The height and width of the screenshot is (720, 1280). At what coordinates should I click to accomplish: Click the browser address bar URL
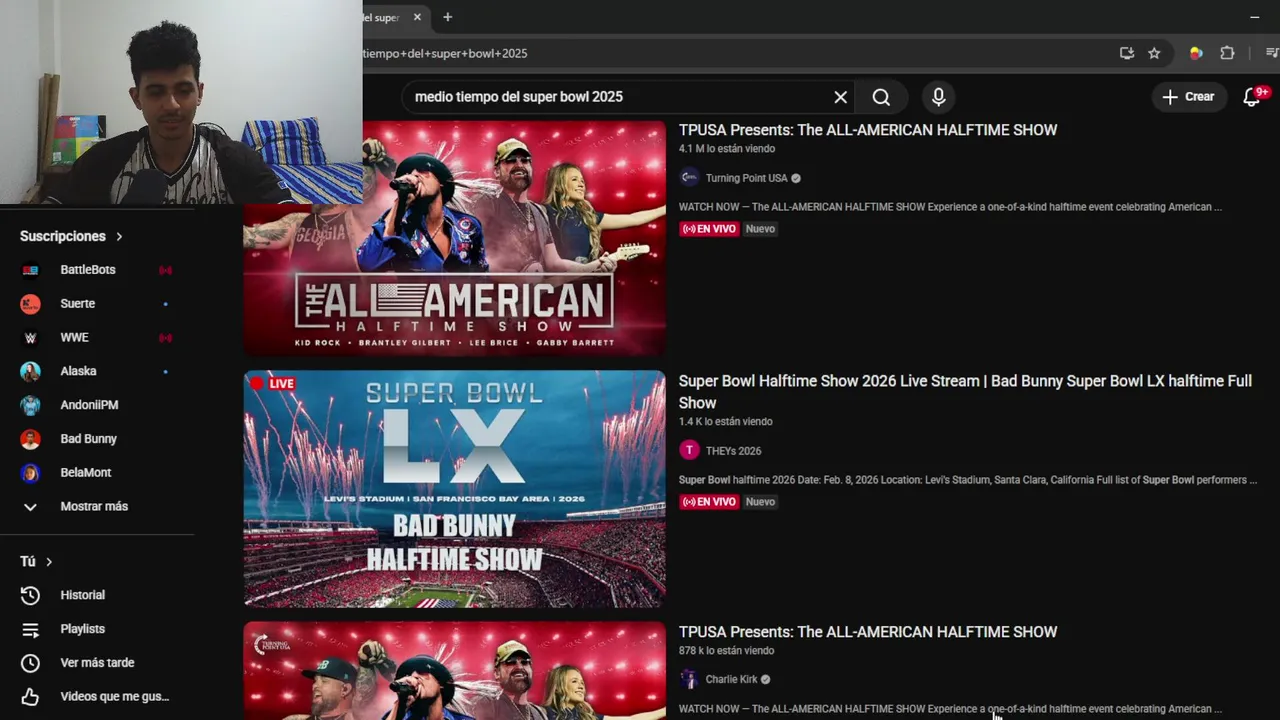445,53
